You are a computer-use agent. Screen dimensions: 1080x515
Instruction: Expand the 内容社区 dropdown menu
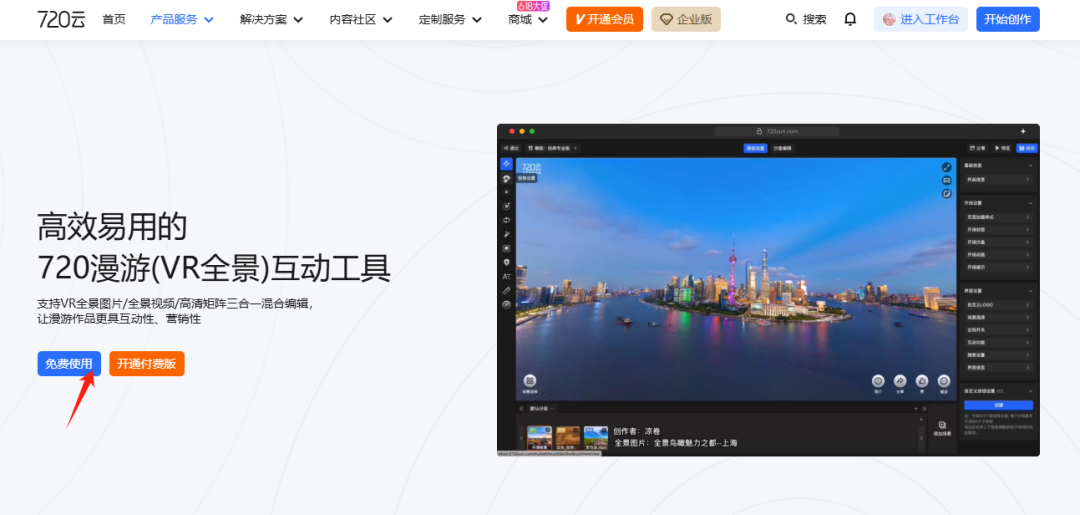click(x=361, y=19)
